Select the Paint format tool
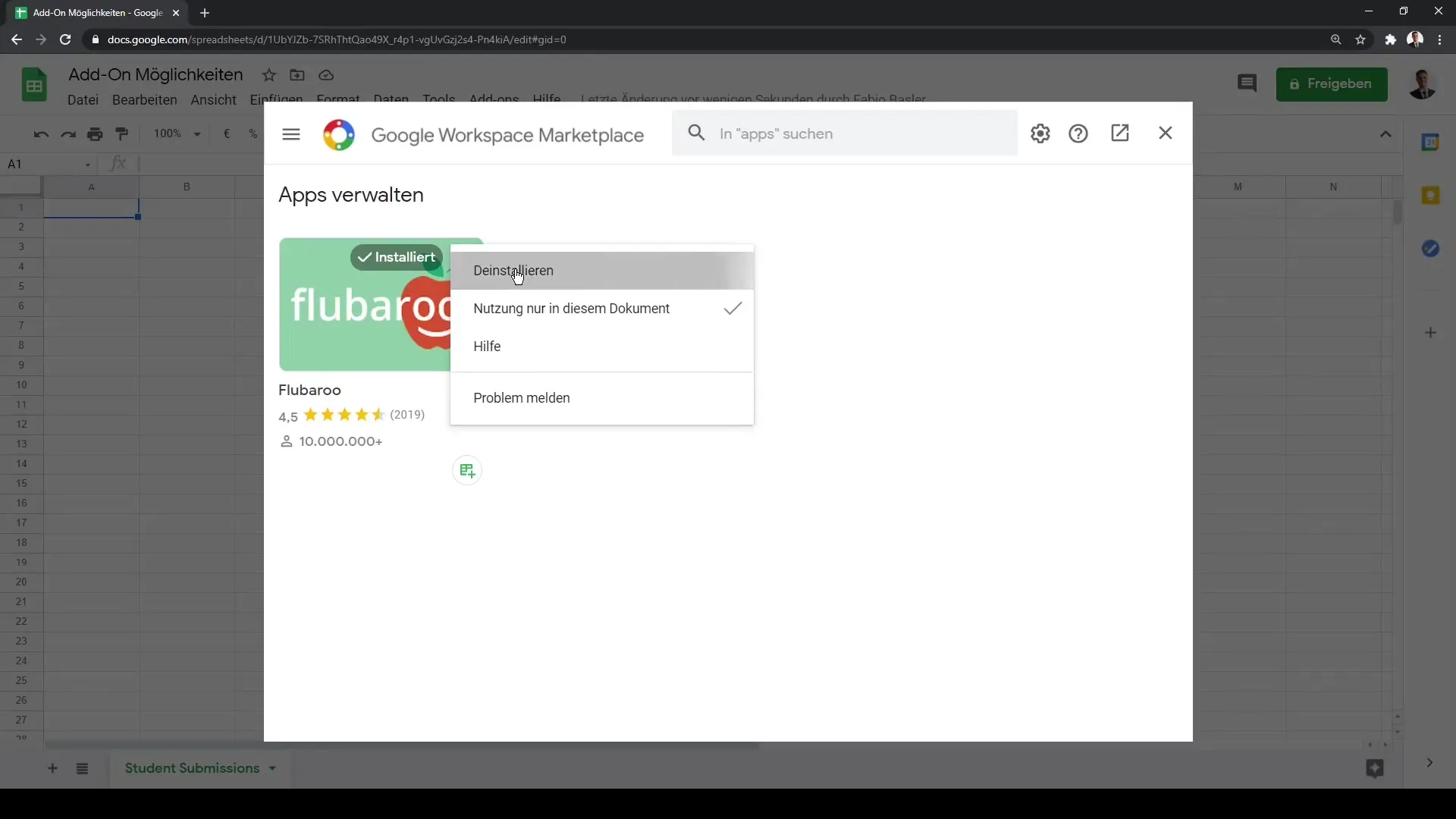Screen dimensions: 1456x819 [122, 134]
